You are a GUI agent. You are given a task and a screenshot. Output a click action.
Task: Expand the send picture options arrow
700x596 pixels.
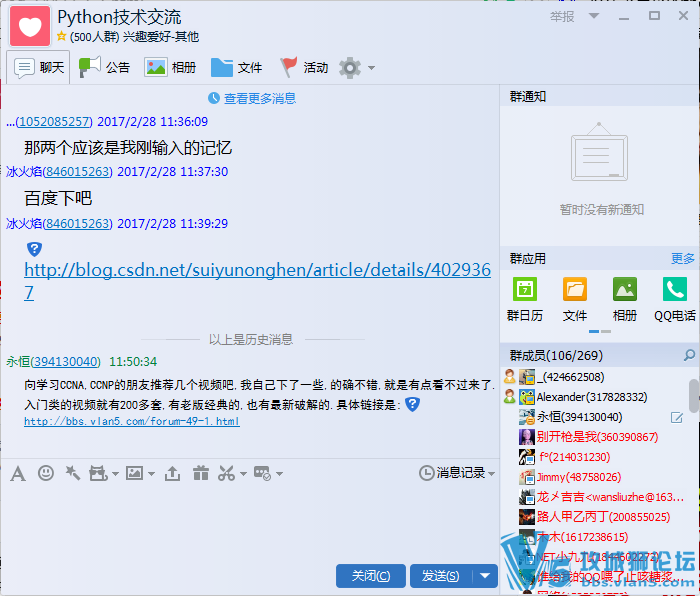[x=151, y=474]
